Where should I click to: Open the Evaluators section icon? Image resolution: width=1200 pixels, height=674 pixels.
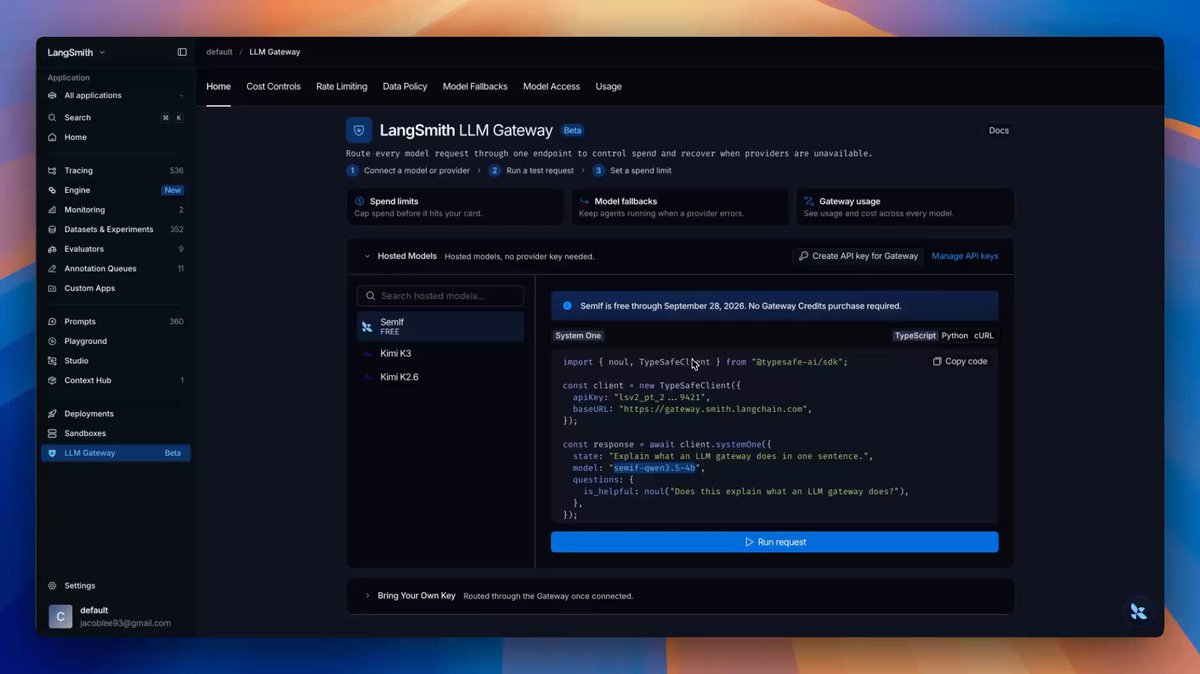[53, 249]
